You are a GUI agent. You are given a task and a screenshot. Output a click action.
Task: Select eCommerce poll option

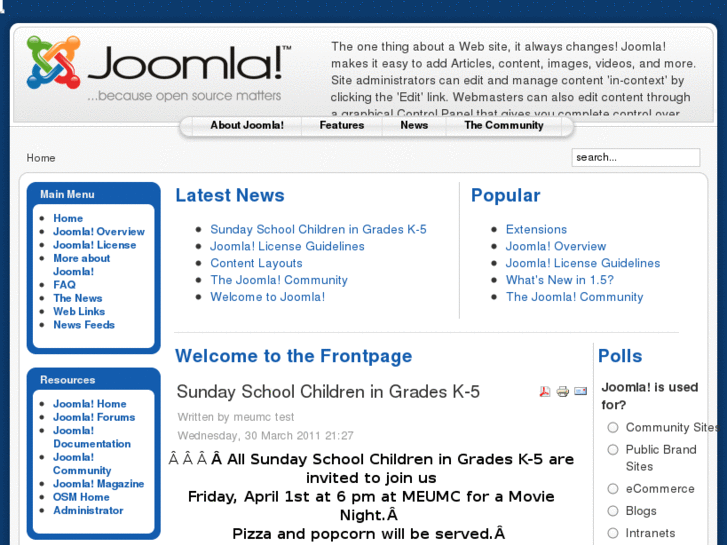tap(613, 488)
